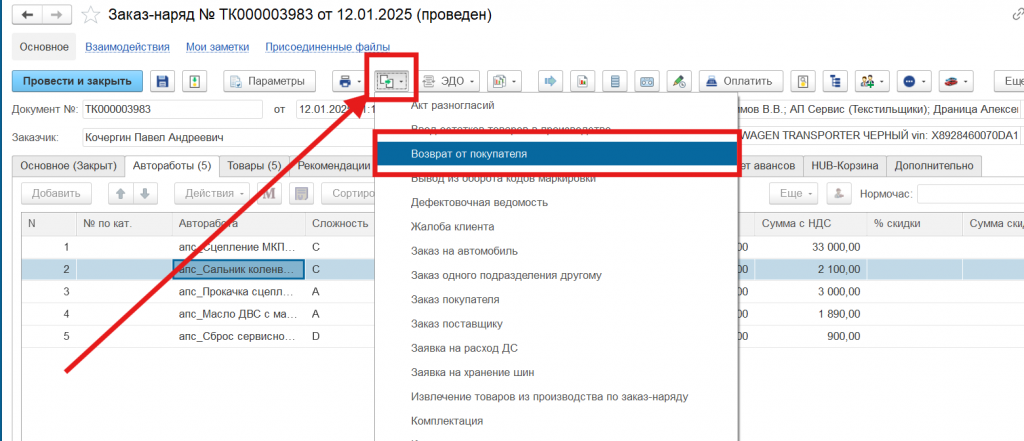
Task: Open the Действия dropdown
Action: (211, 193)
